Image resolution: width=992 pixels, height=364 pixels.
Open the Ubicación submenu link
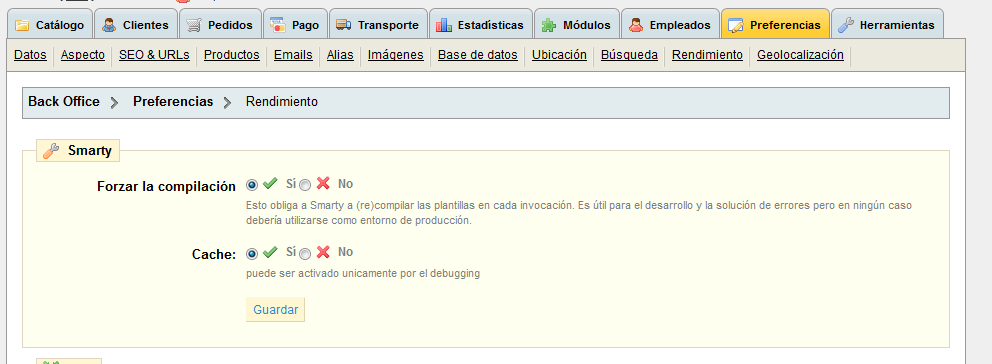559,55
